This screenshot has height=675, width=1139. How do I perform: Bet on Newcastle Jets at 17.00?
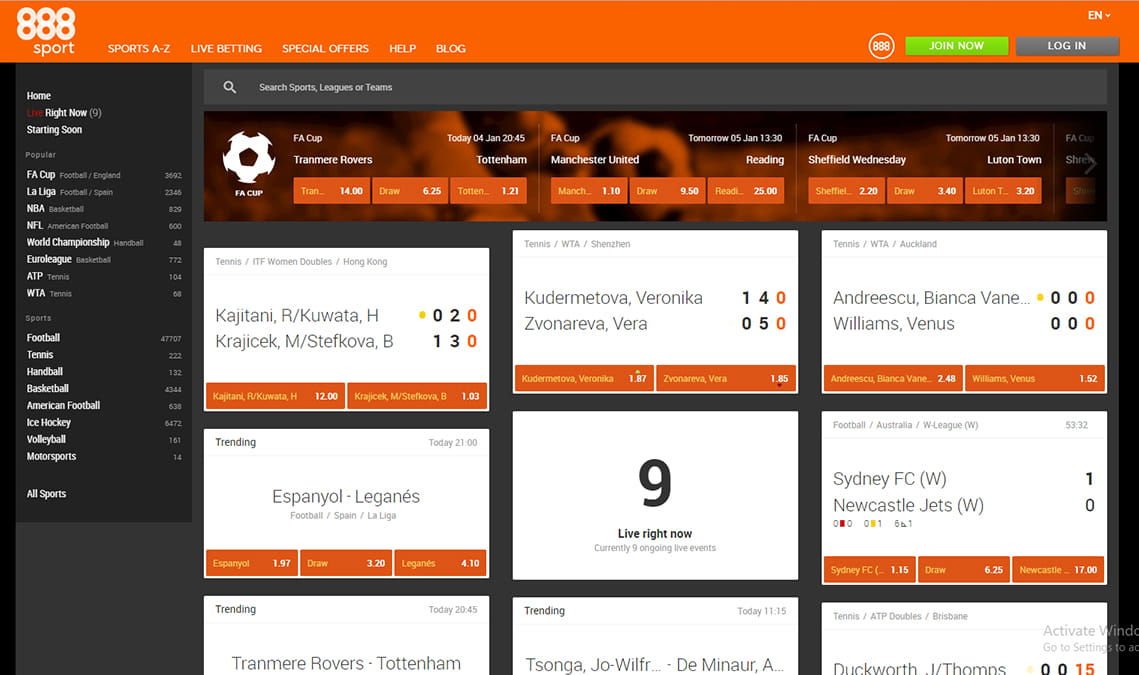1058,570
